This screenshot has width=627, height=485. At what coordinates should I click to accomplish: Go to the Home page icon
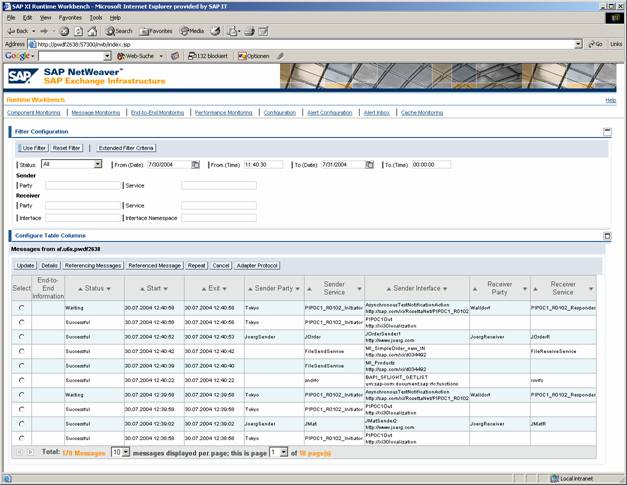pyautogui.click(x=92, y=31)
